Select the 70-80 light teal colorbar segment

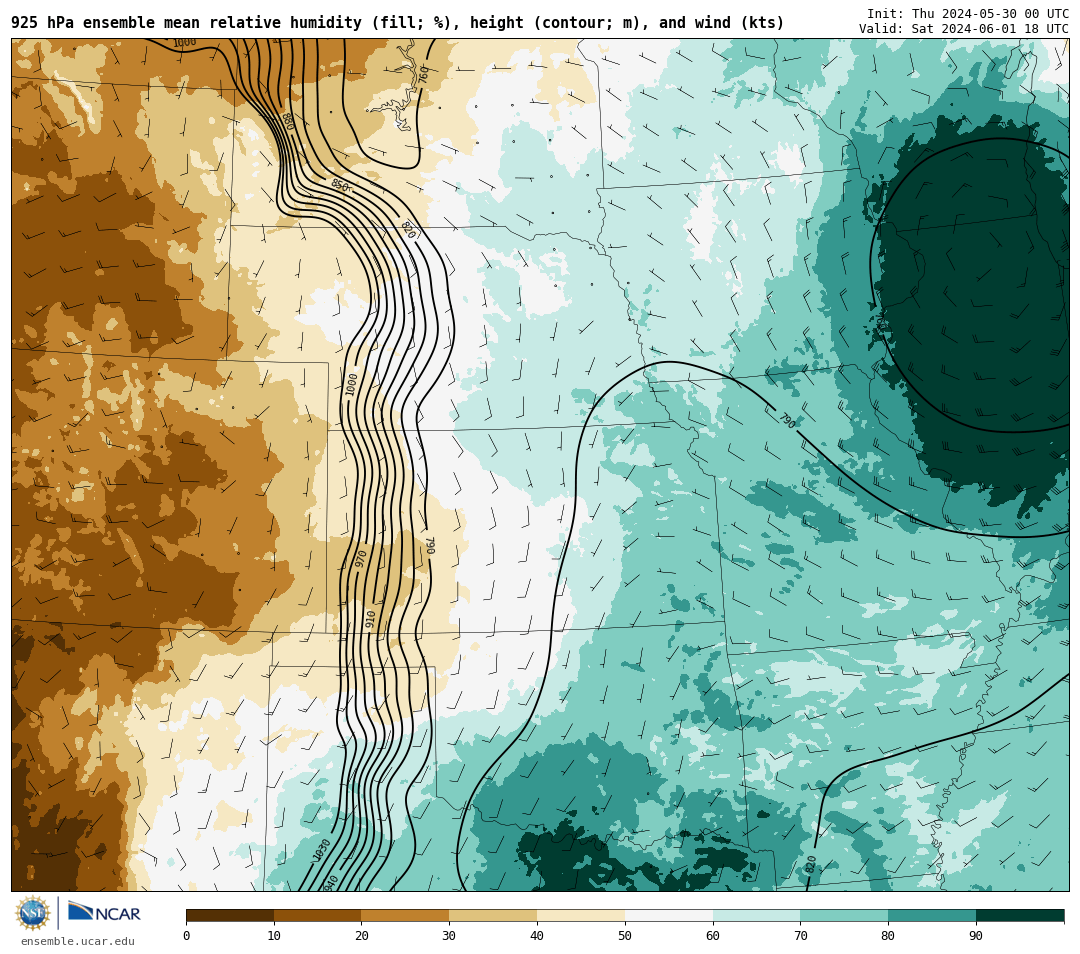(x=844, y=915)
